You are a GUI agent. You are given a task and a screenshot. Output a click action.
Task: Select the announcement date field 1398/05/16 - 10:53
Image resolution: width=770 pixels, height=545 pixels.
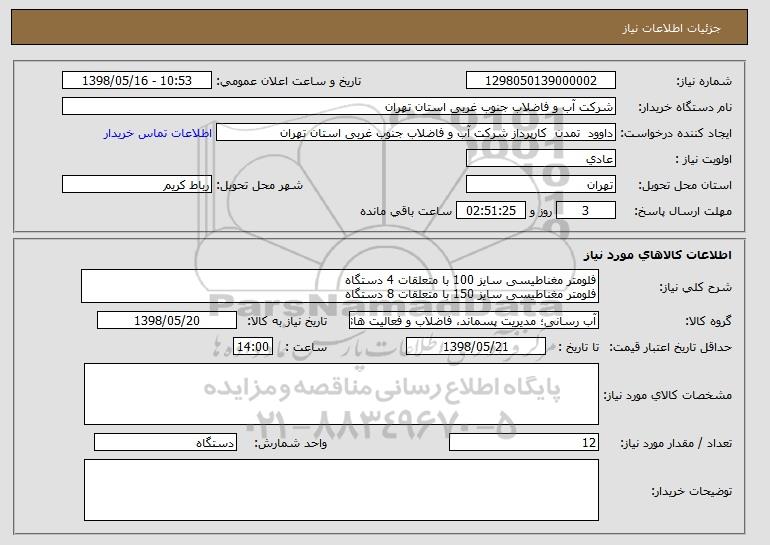coord(137,81)
